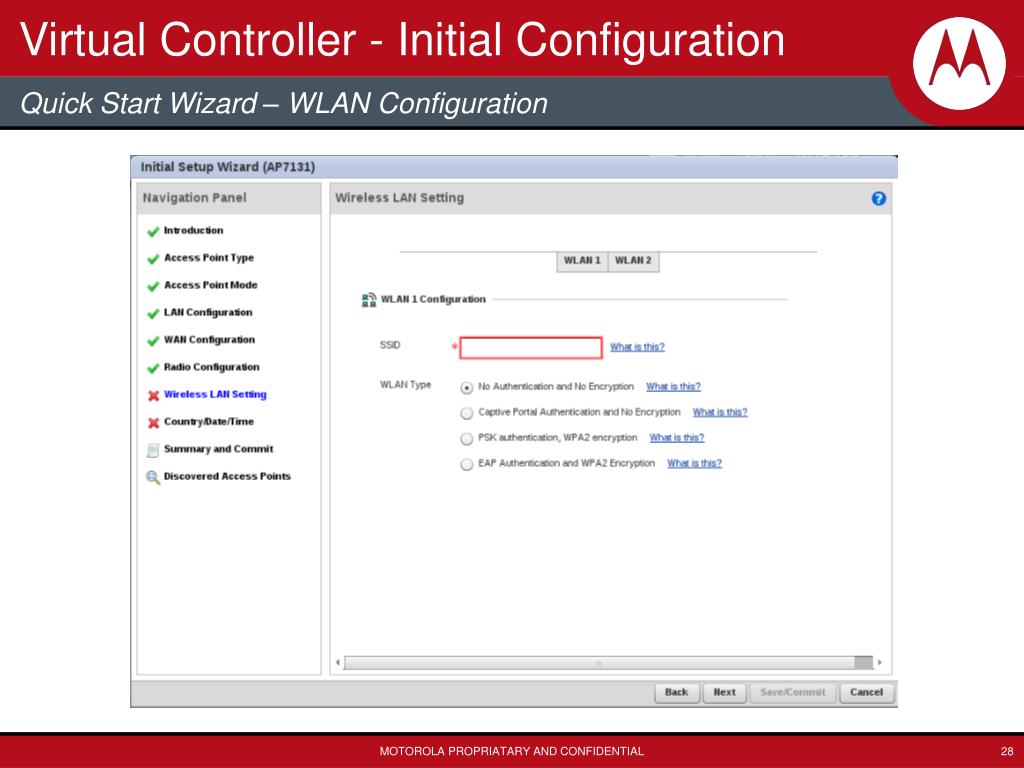Select No Authentication and No Encryption
The height and width of the screenshot is (768, 1024).
(x=466, y=387)
